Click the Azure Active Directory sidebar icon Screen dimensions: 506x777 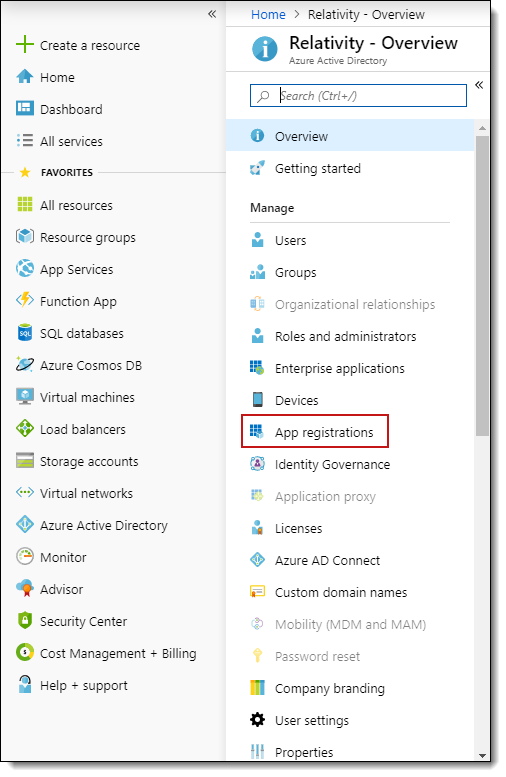(x=25, y=524)
